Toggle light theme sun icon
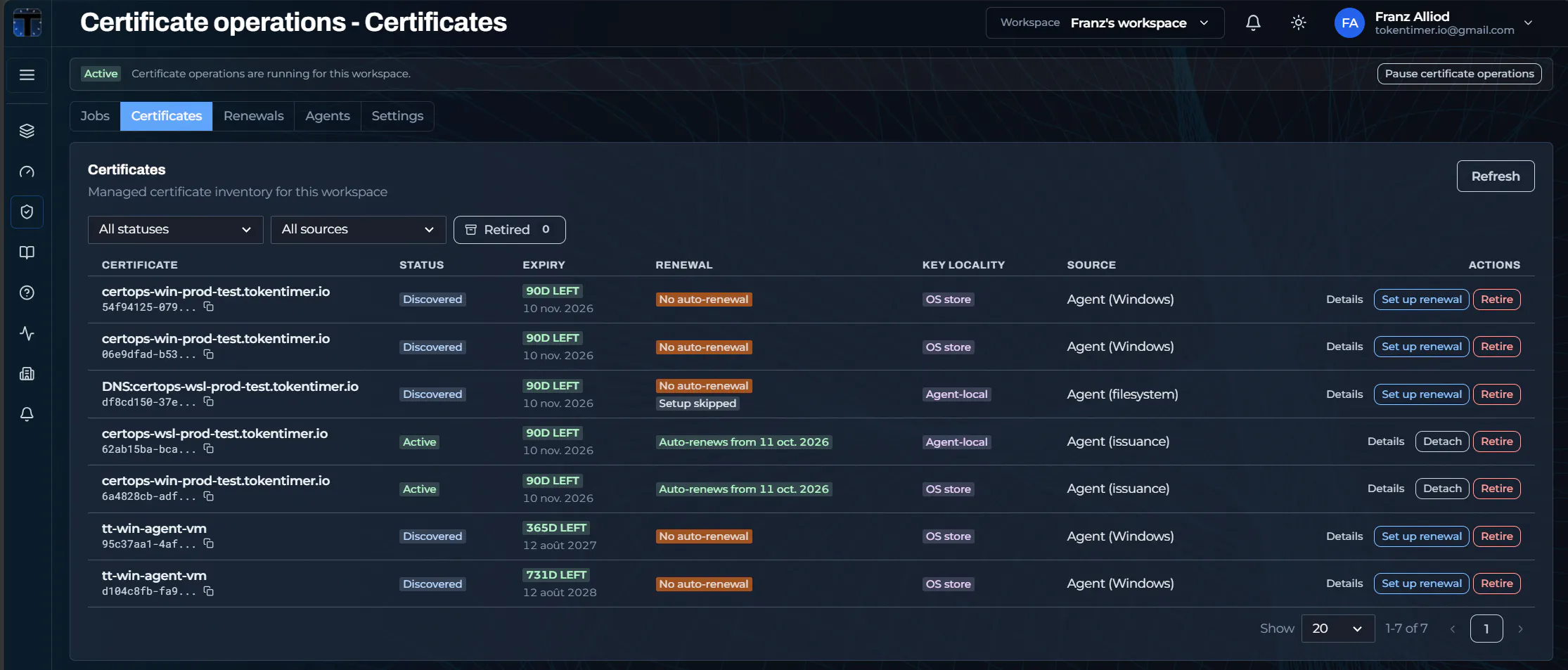The image size is (1568, 670). [x=1298, y=22]
